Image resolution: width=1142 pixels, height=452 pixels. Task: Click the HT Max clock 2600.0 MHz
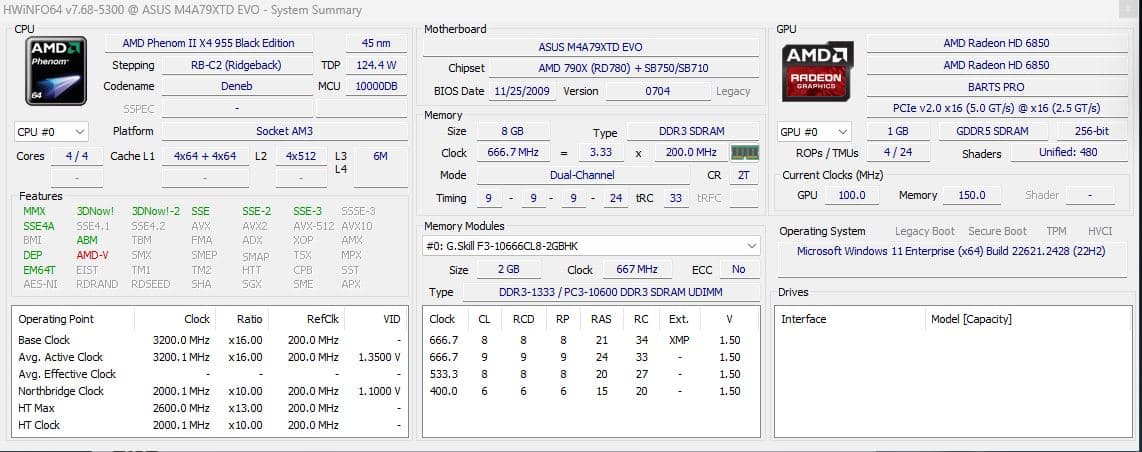pyautogui.click(x=181, y=408)
